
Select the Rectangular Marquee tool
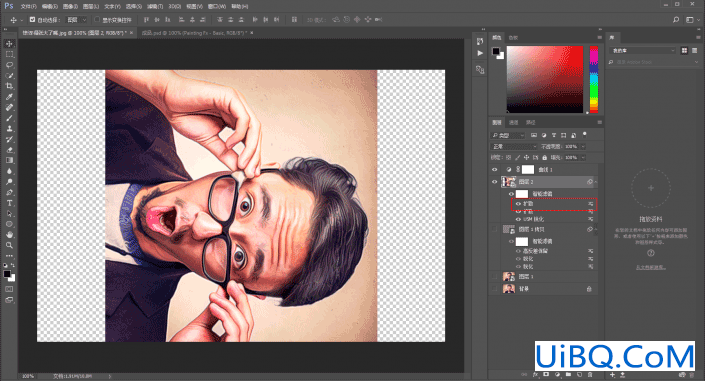point(9,54)
